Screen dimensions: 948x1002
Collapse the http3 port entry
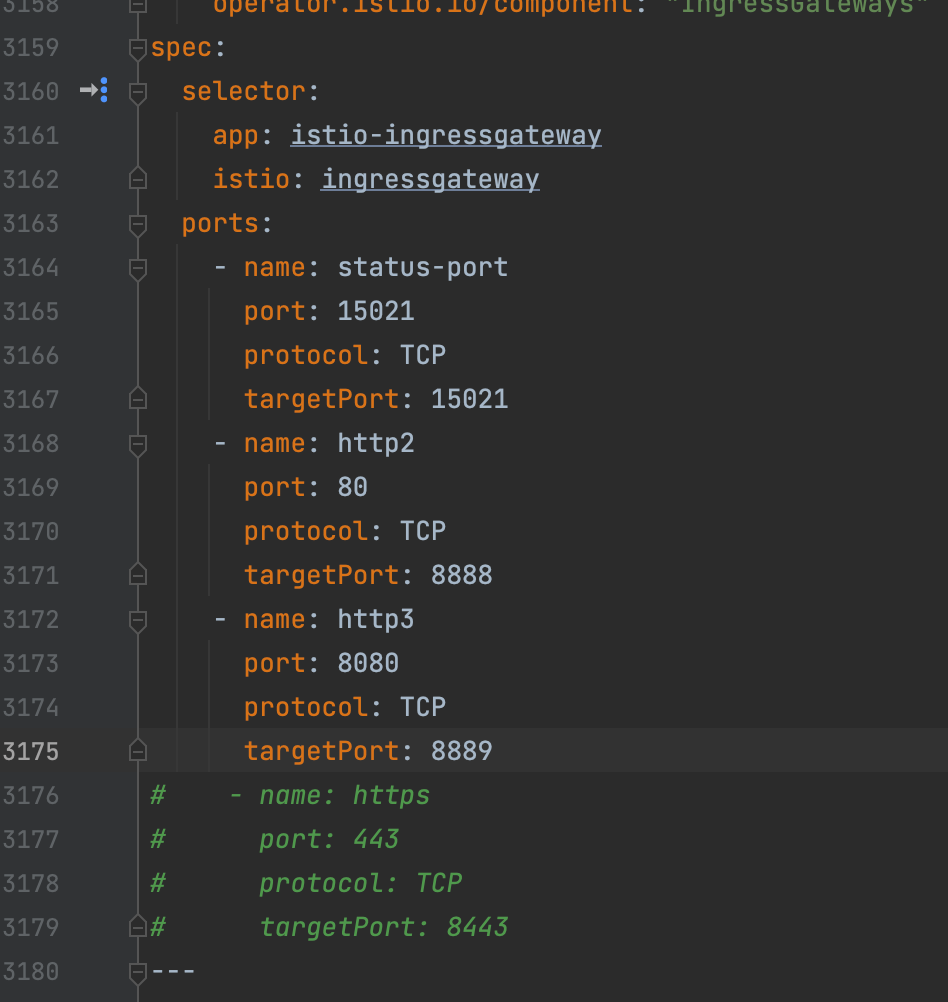pos(138,620)
